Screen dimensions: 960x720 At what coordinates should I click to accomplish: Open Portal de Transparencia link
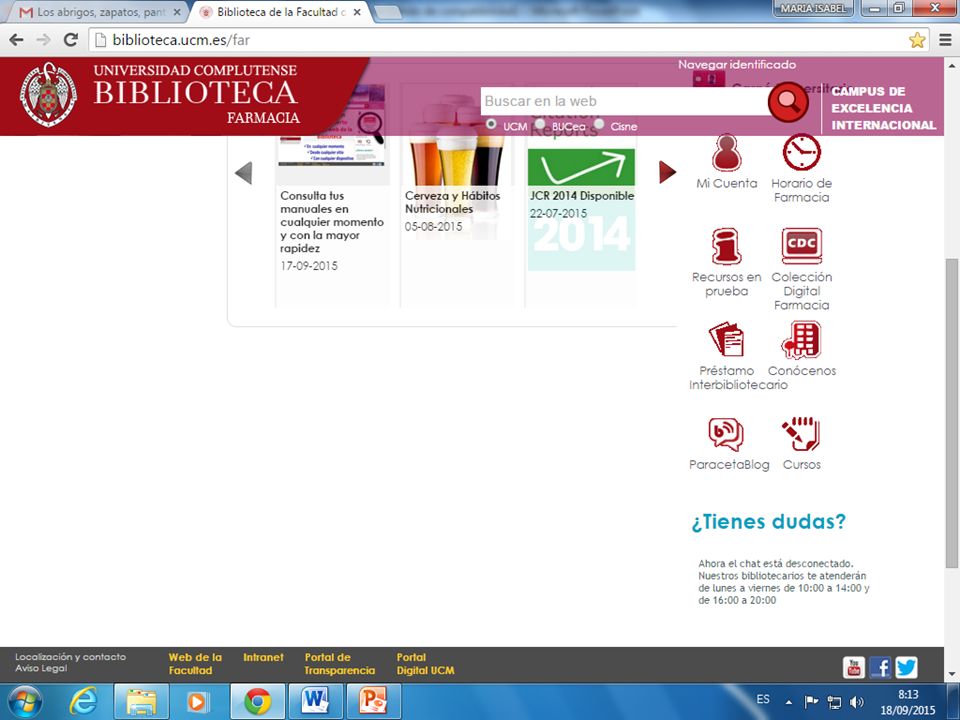coord(340,664)
